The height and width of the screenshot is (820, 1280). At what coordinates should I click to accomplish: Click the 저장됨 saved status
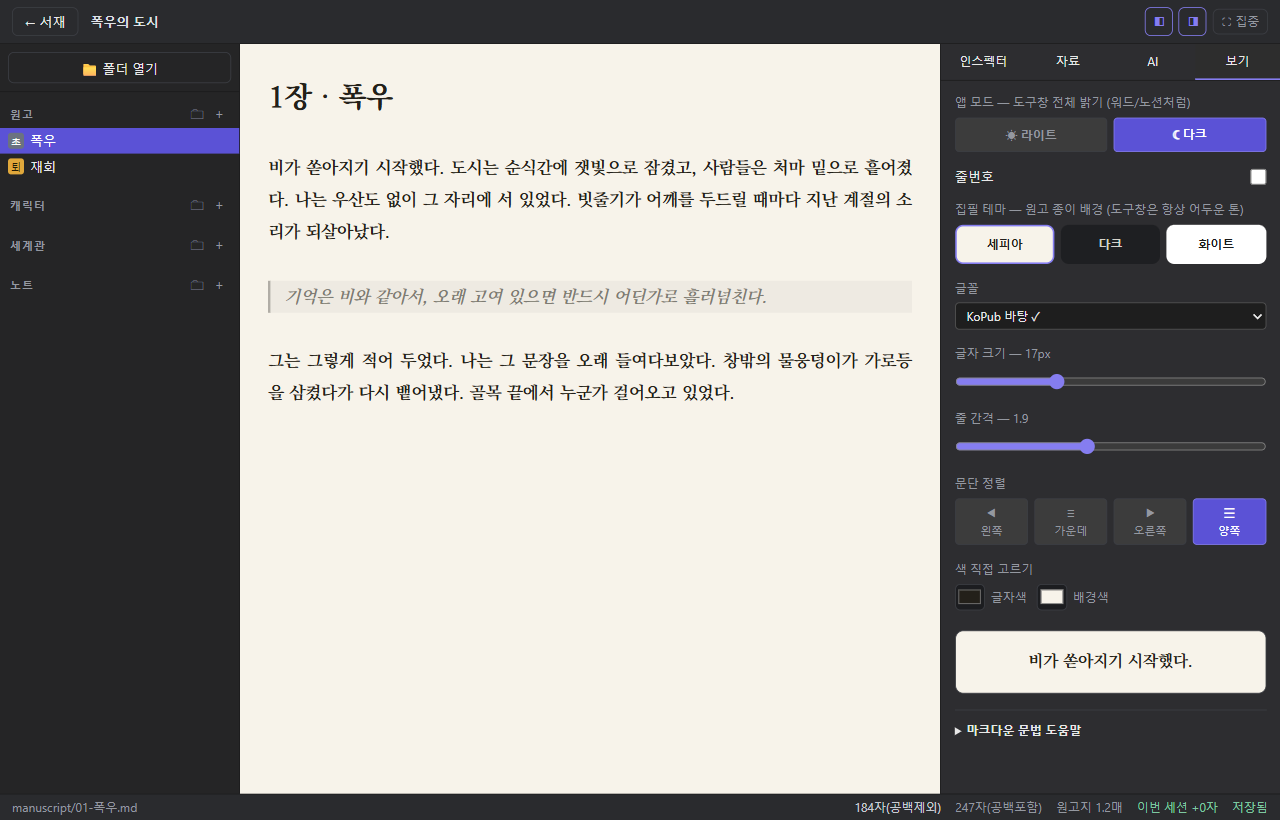pyautogui.click(x=1250, y=807)
